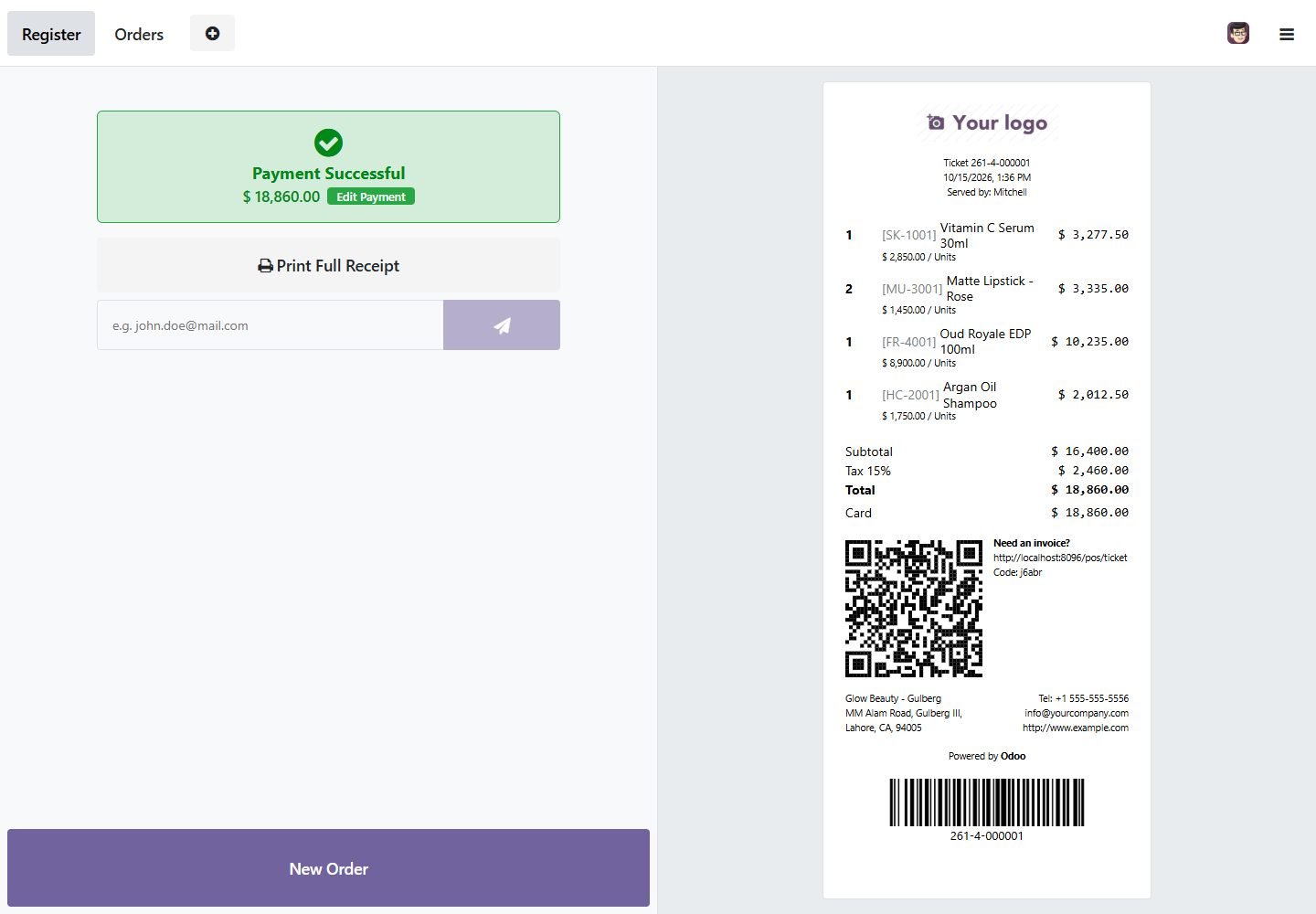Click the Tel: +1 555-555-5556 text
This screenshot has width=1316, height=914.
click(x=1083, y=698)
